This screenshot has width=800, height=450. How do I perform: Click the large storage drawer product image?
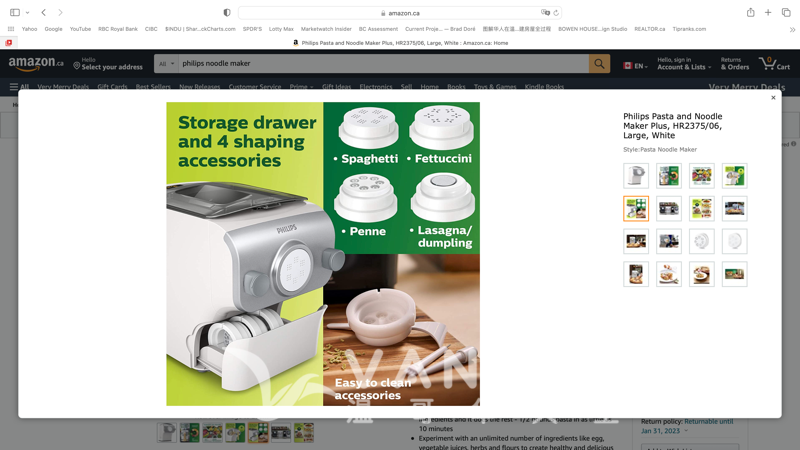click(323, 254)
